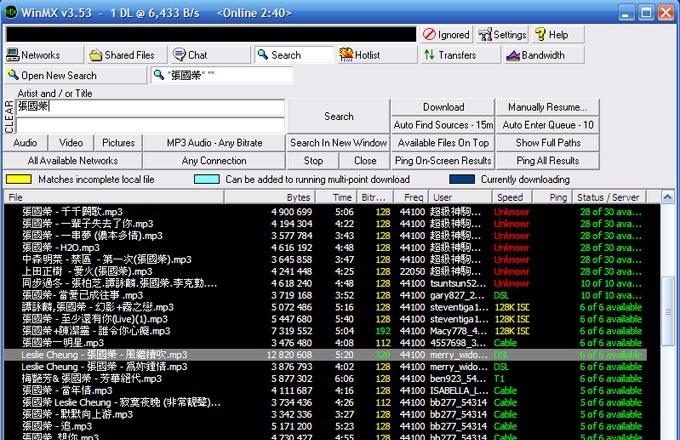Click the Ping All Results button
The width and height of the screenshot is (680, 440).
click(x=547, y=160)
